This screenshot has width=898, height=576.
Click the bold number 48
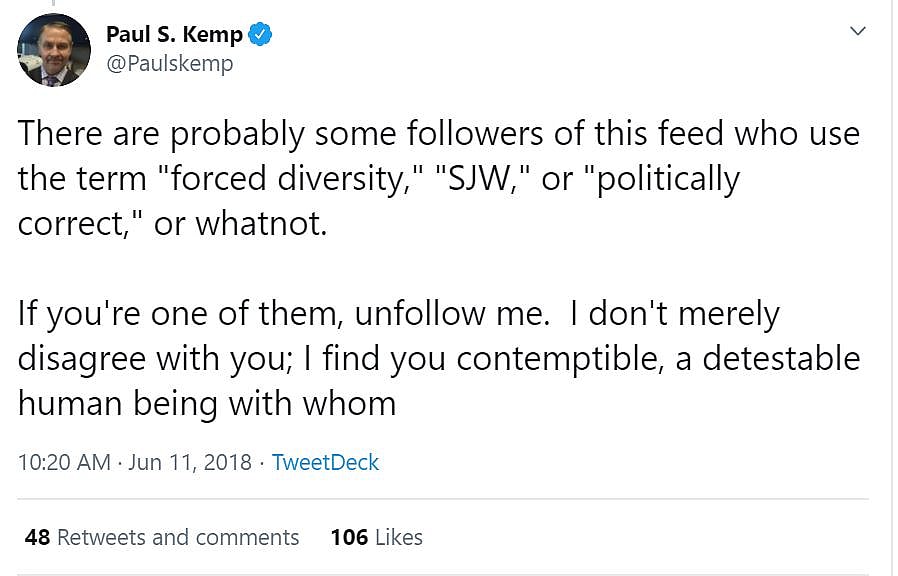(x=38, y=537)
